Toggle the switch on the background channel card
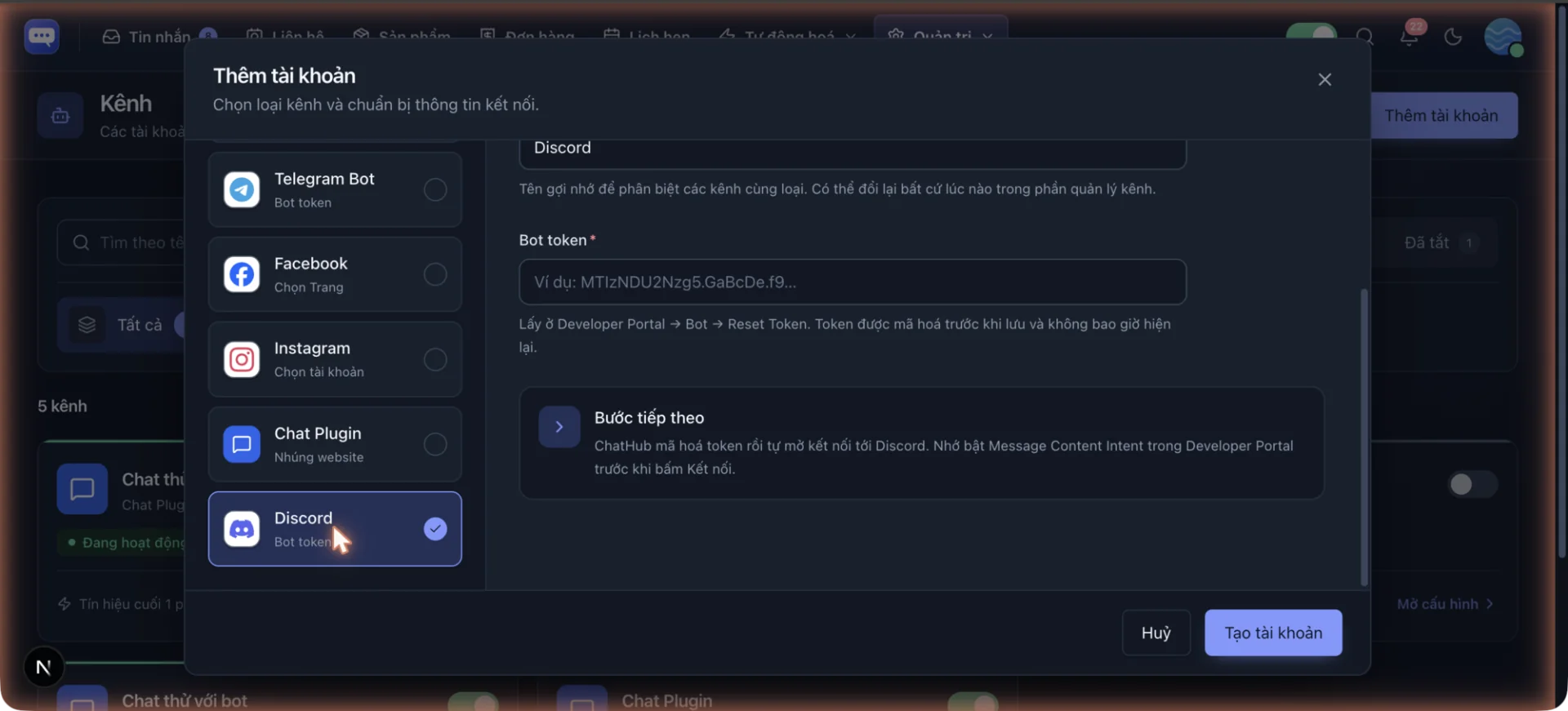Image resolution: width=1568 pixels, height=711 pixels. (x=1472, y=484)
